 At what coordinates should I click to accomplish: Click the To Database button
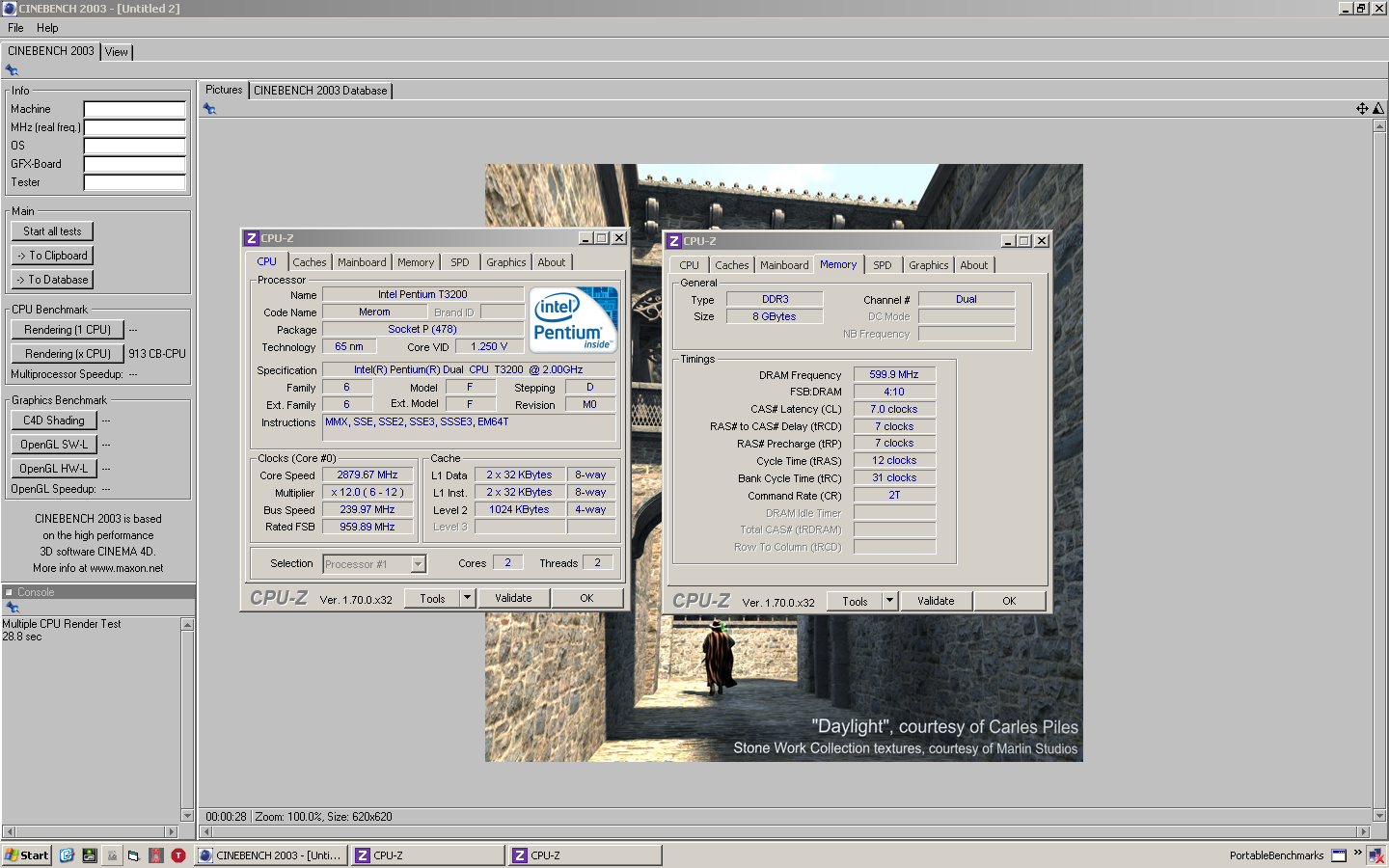(x=52, y=280)
